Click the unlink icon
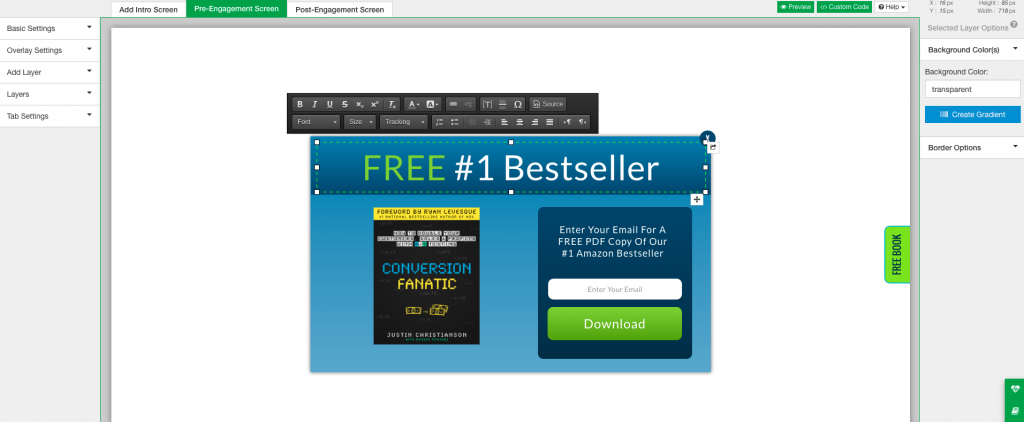This screenshot has height=422, width=1024. click(468, 105)
